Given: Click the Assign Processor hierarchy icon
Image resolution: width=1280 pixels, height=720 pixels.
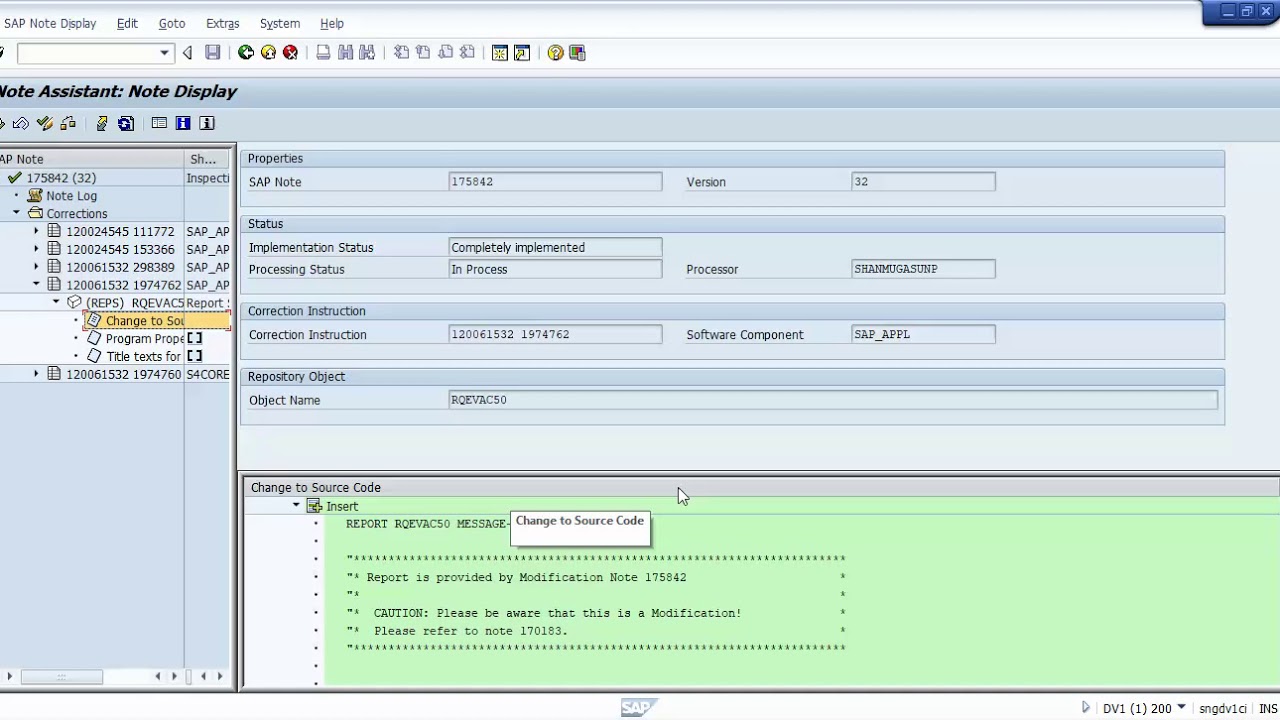Looking at the screenshot, I should click(x=68, y=123).
